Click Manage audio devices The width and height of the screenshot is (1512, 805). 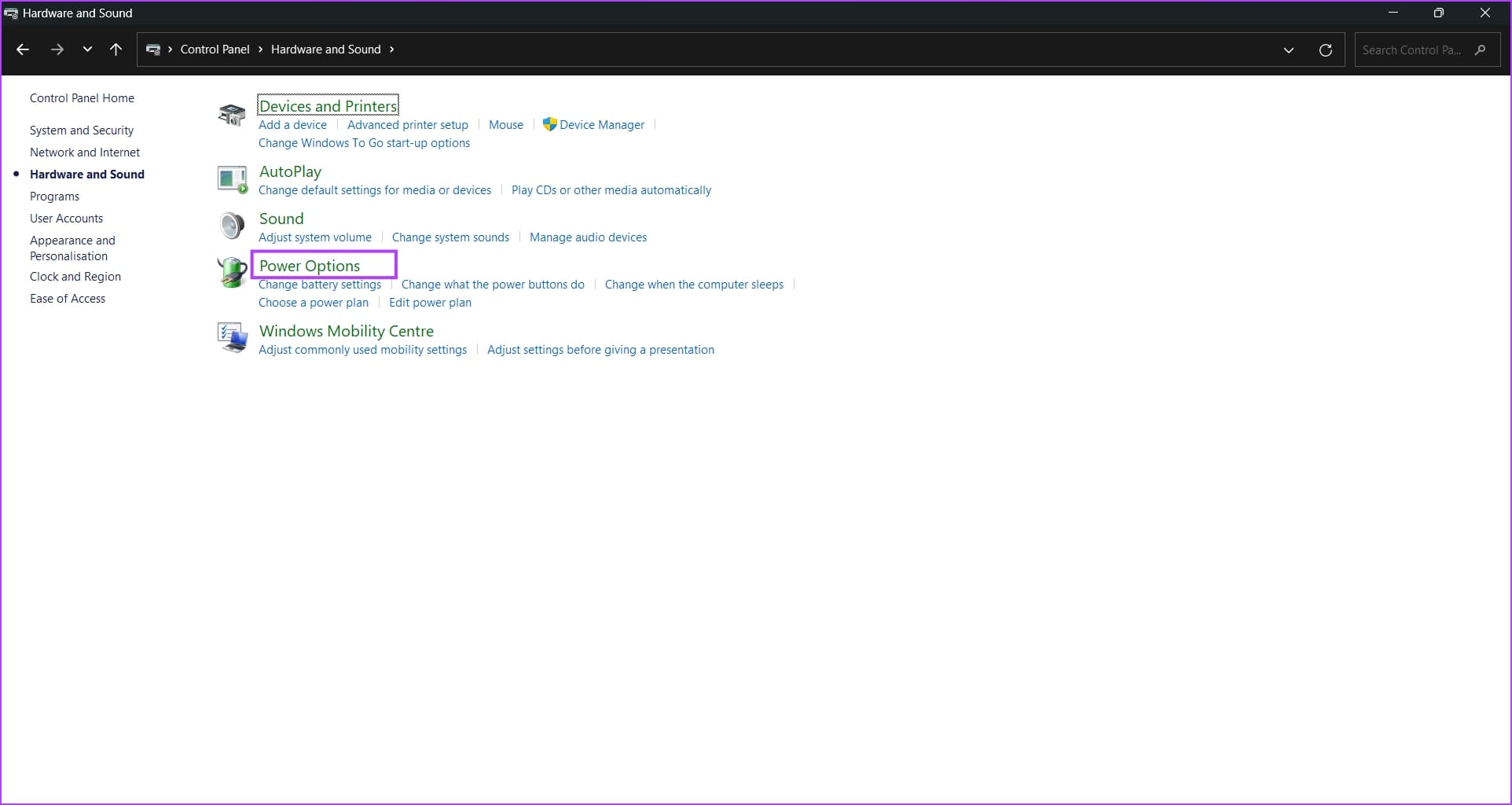tap(588, 237)
